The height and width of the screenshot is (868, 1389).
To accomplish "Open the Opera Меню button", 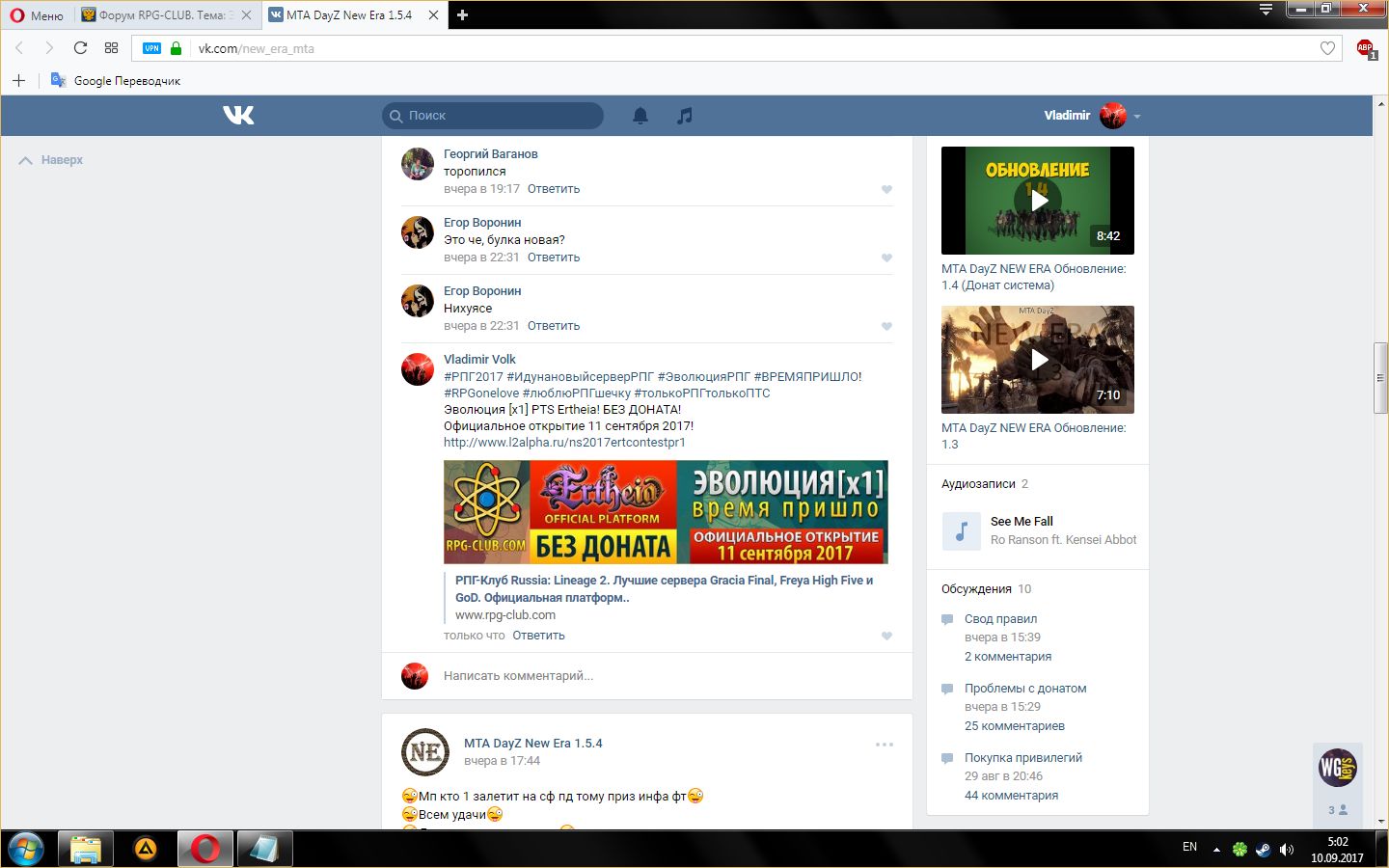I will tap(37, 14).
